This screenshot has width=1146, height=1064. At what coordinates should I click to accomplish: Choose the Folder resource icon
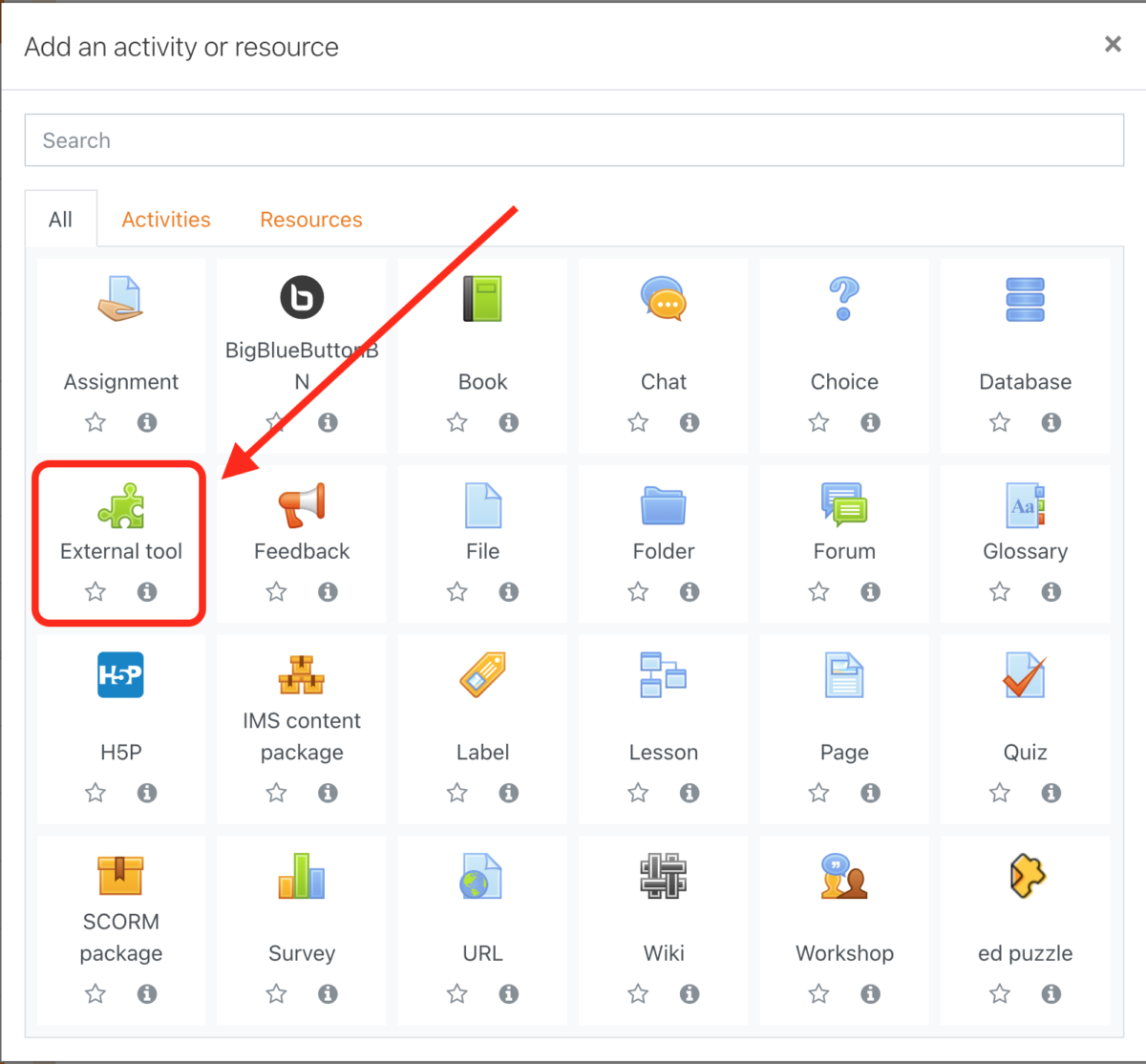coord(663,506)
